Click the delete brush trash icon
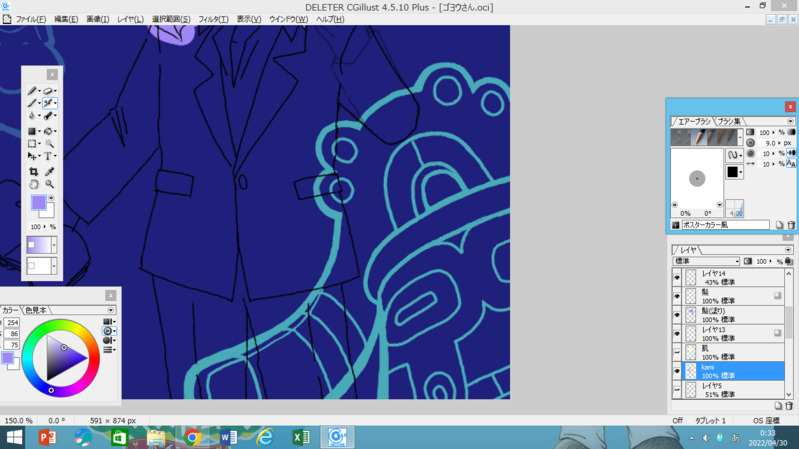This screenshot has width=799, height=449. pos(791,225)
